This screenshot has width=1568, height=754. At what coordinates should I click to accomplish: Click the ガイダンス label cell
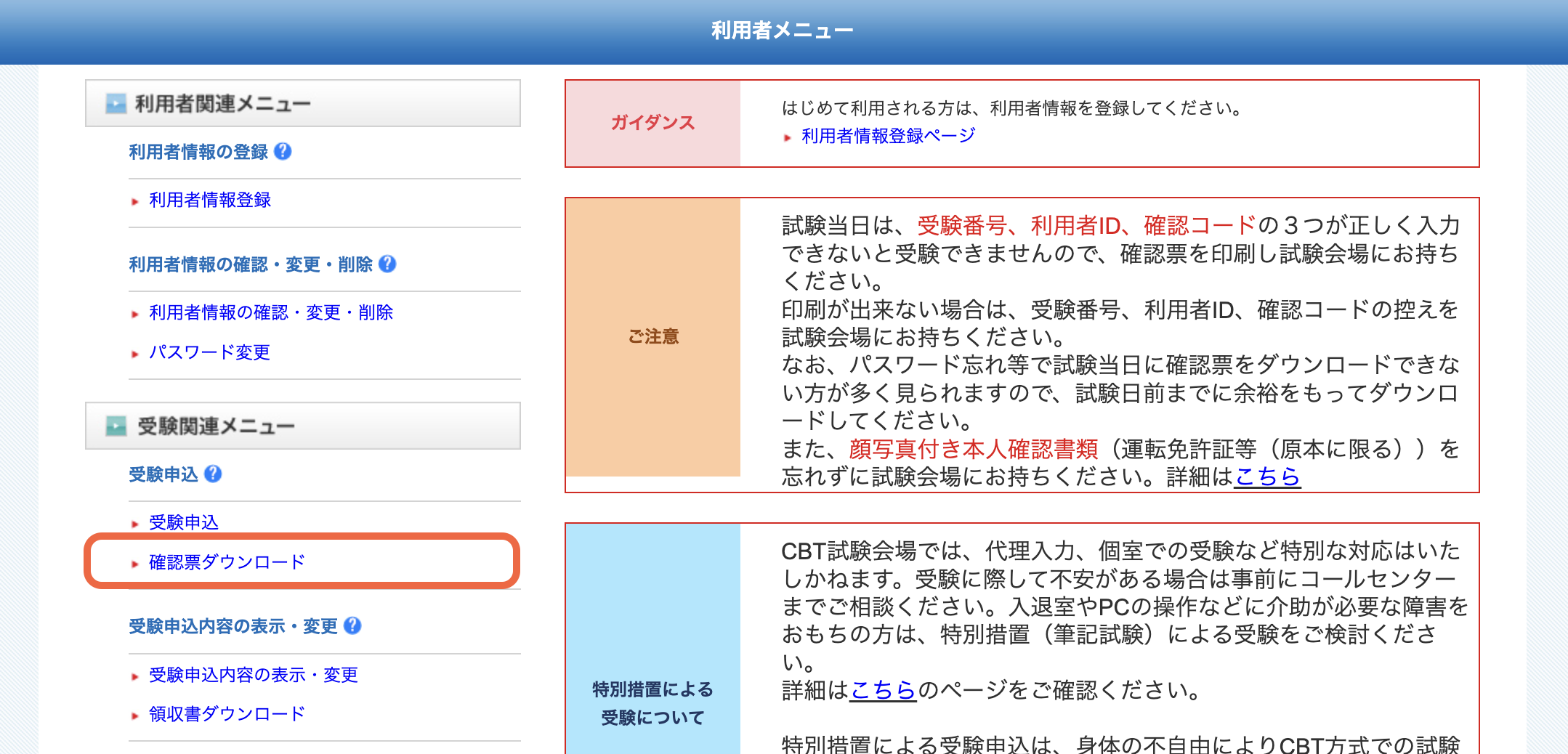(653, 123)
